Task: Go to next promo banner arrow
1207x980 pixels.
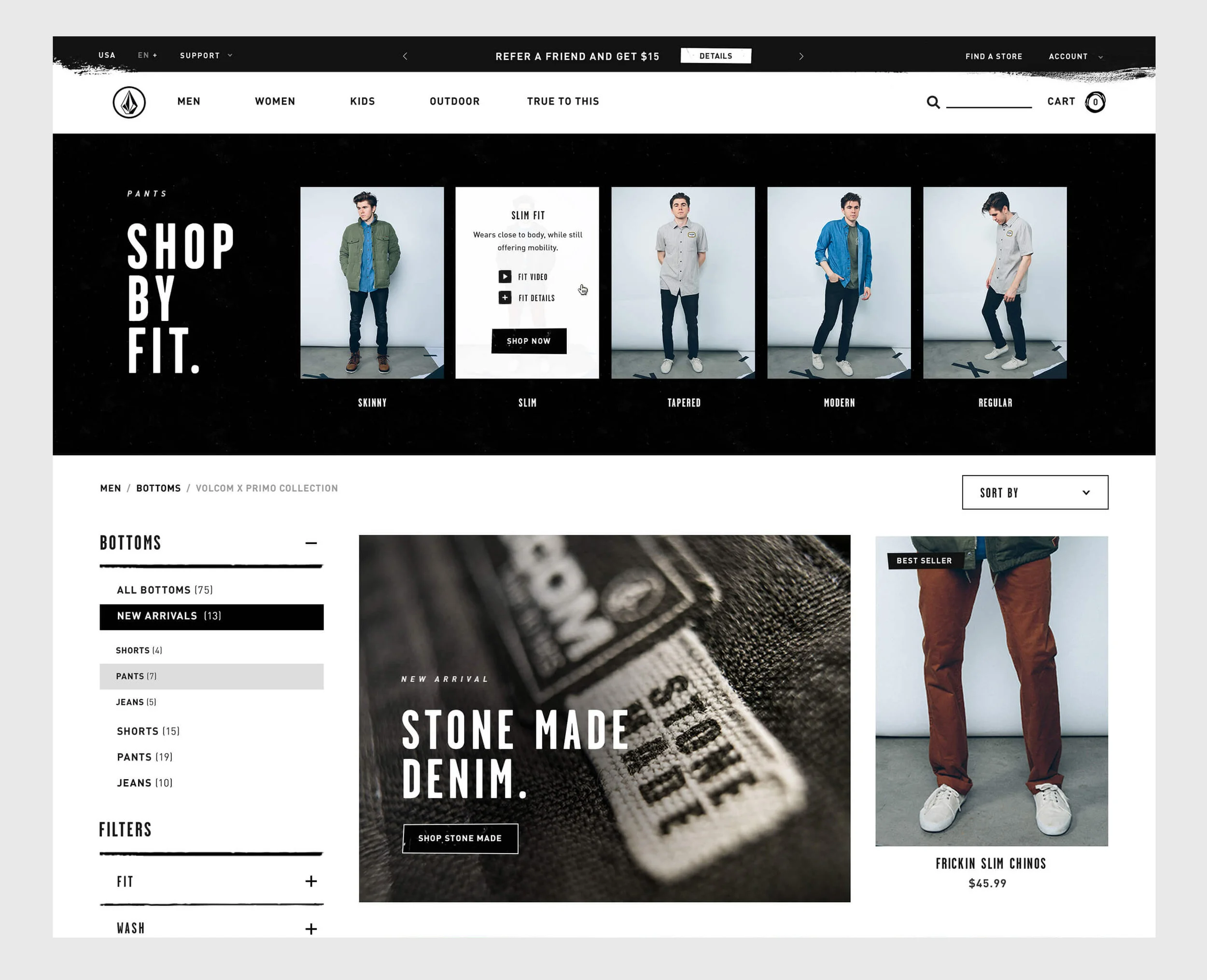Action: click(801, 56)
